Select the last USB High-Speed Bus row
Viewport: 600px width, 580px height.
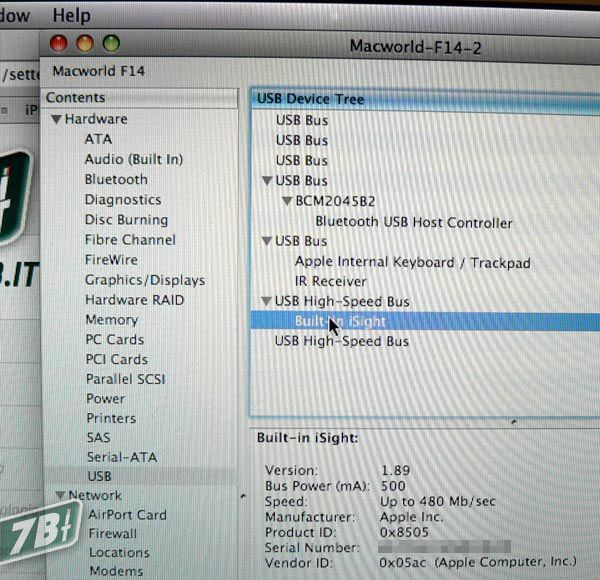pos(342,341)
